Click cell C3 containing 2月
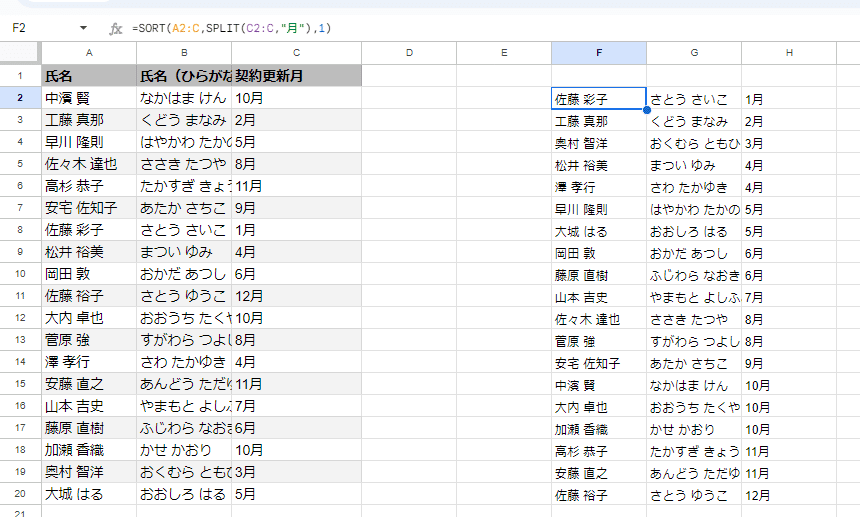 296,120
